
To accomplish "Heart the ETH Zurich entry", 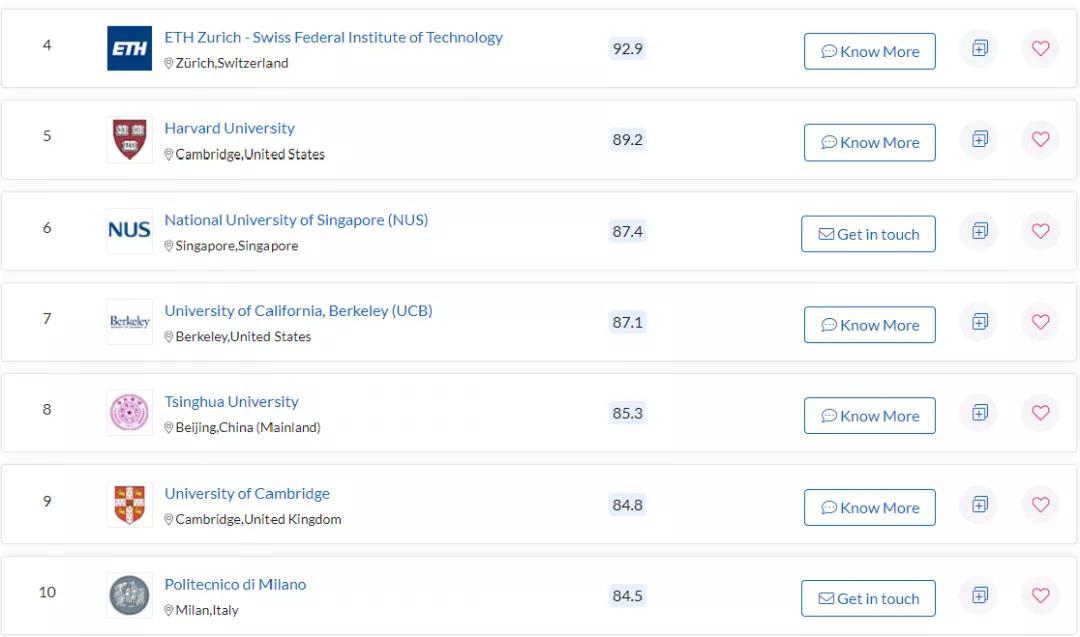I will click(x=1040, y=48).
